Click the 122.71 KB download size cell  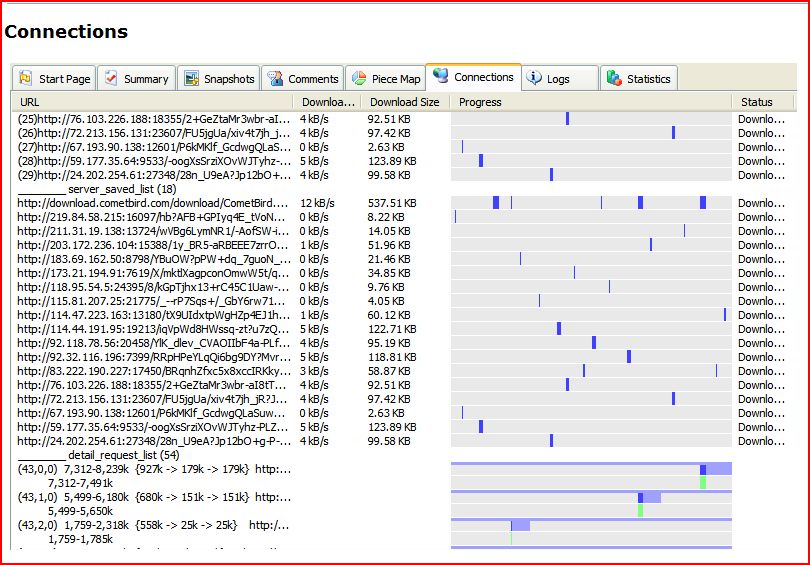[392, 328]
